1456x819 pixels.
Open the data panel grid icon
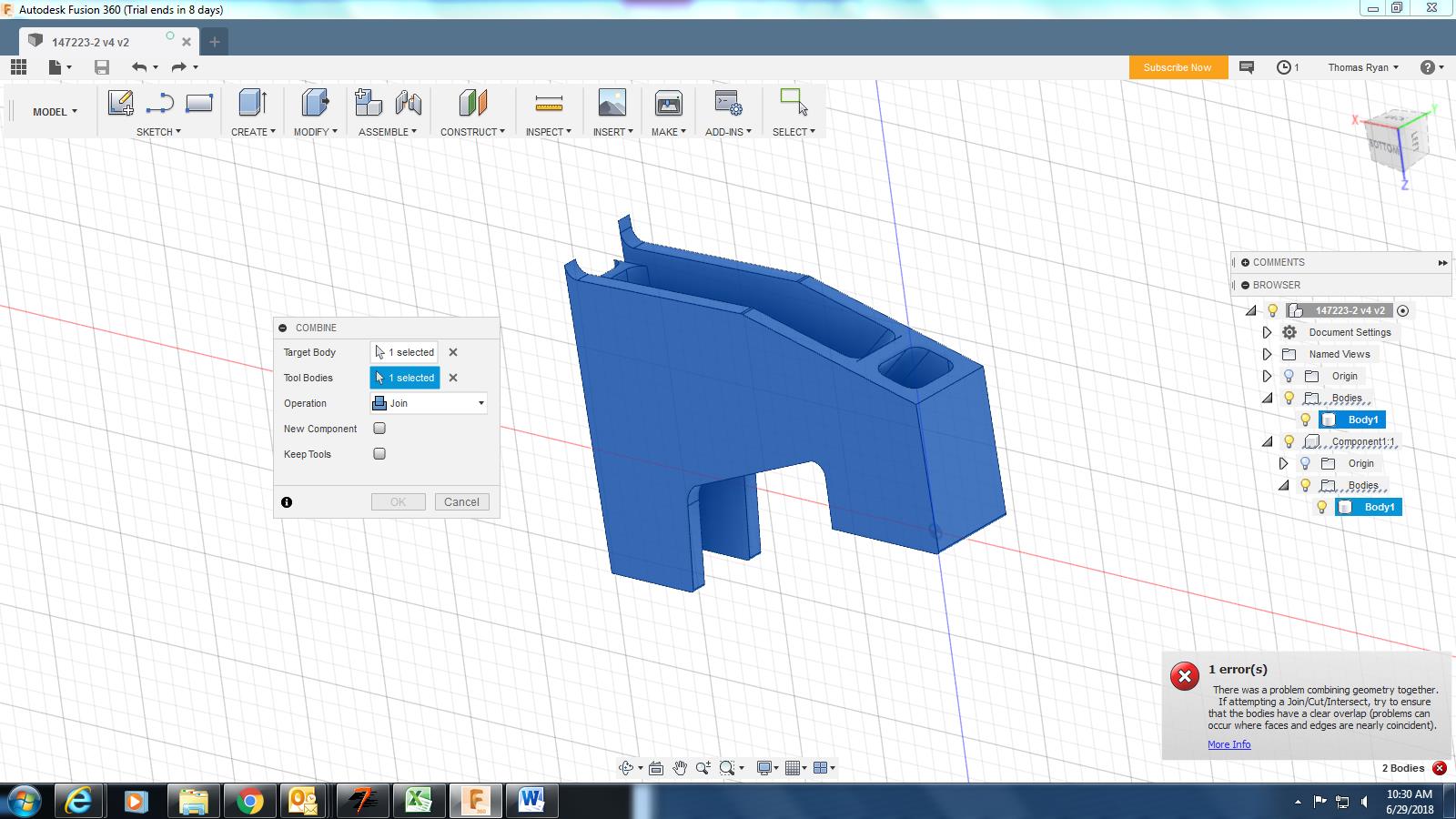point(18,67)
